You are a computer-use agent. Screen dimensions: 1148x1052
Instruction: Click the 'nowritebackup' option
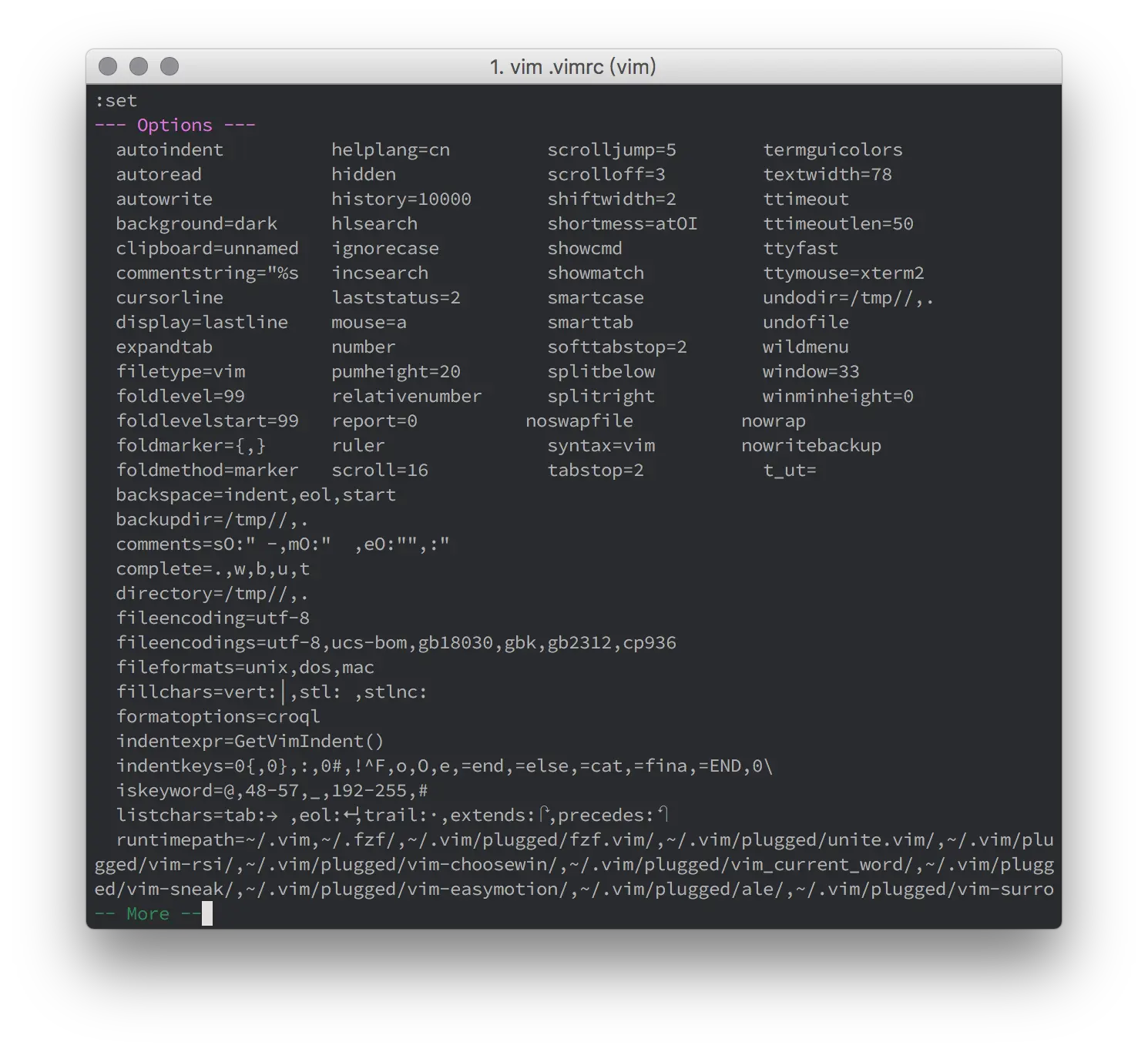coord(811,446)
